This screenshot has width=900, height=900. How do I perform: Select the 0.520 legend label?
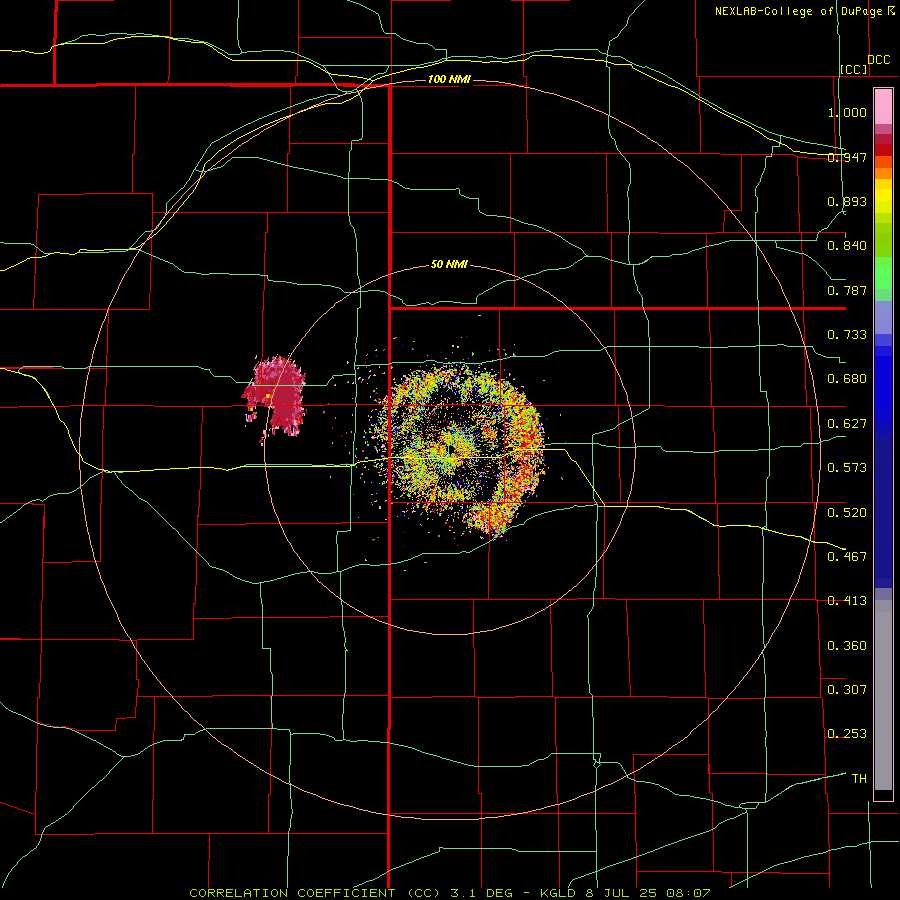847,512
